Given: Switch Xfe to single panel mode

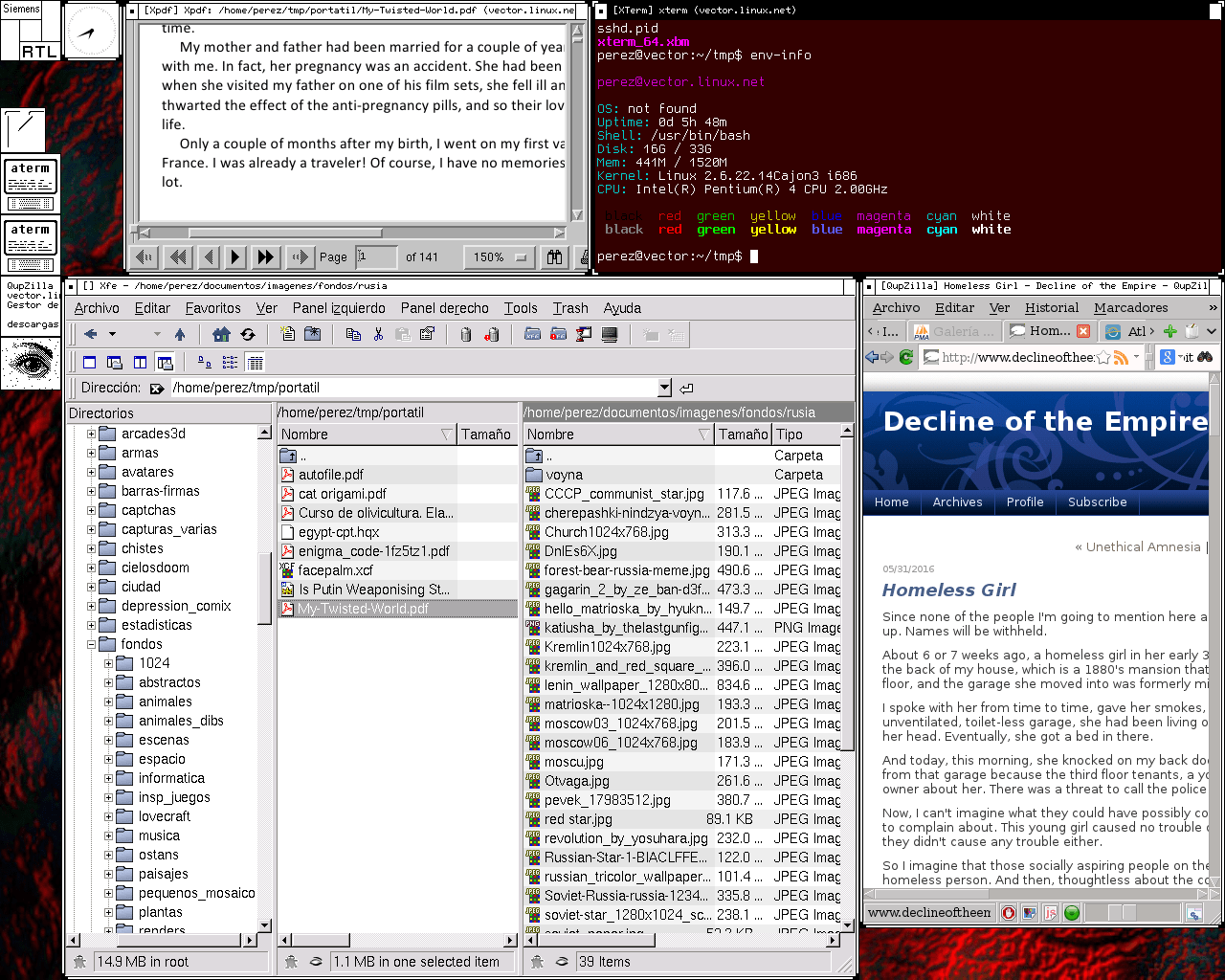Looking at the screenshot, I should pyautogui.click(x=90, y=363).
